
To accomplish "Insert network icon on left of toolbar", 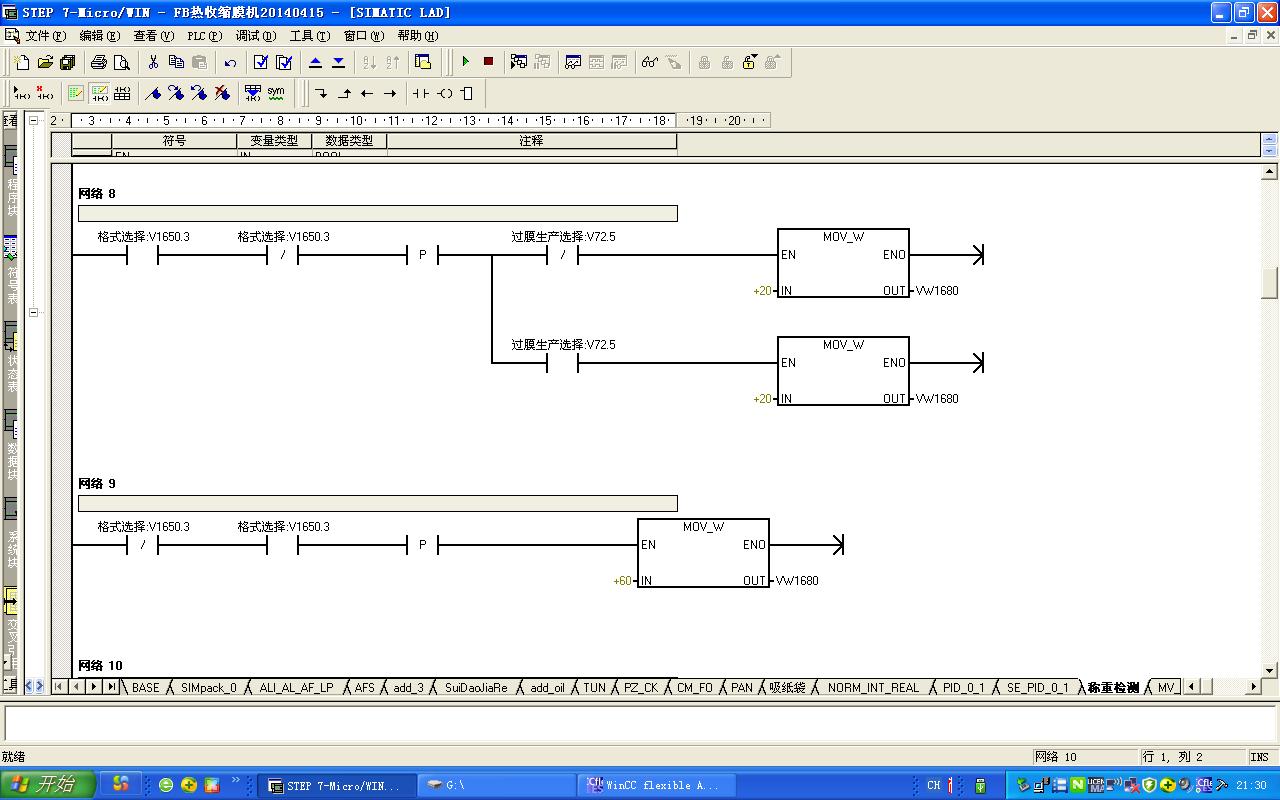I will coord(22,93).
